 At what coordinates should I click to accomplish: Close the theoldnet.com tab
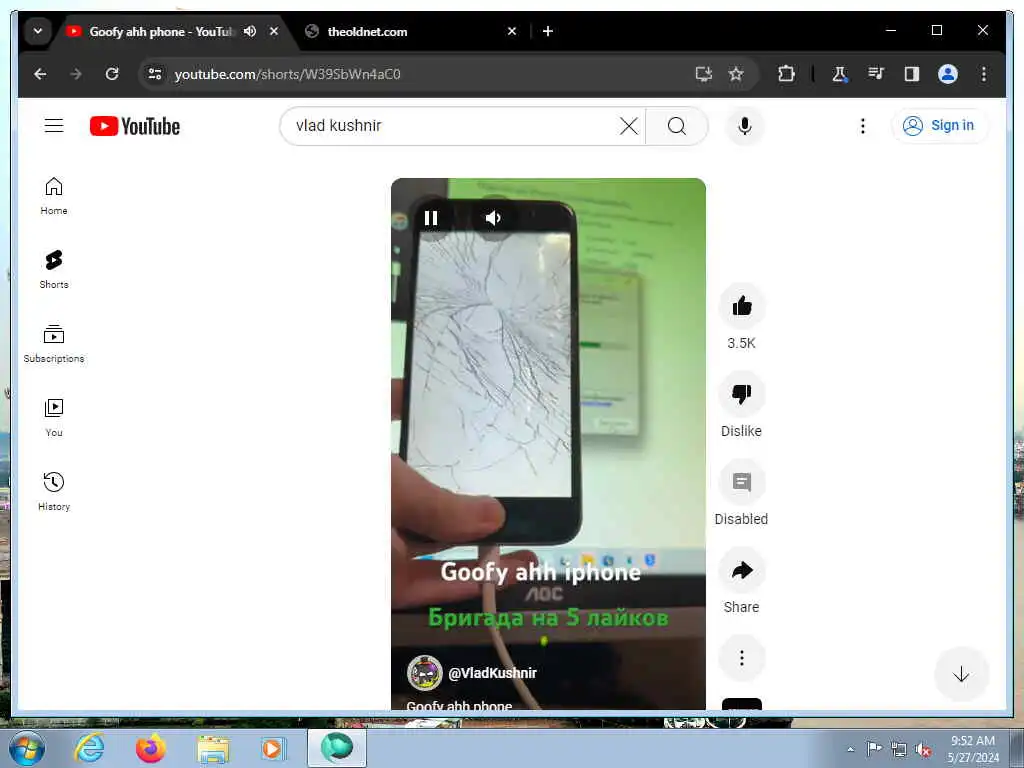pyautogui.click(x=512, y=31)
